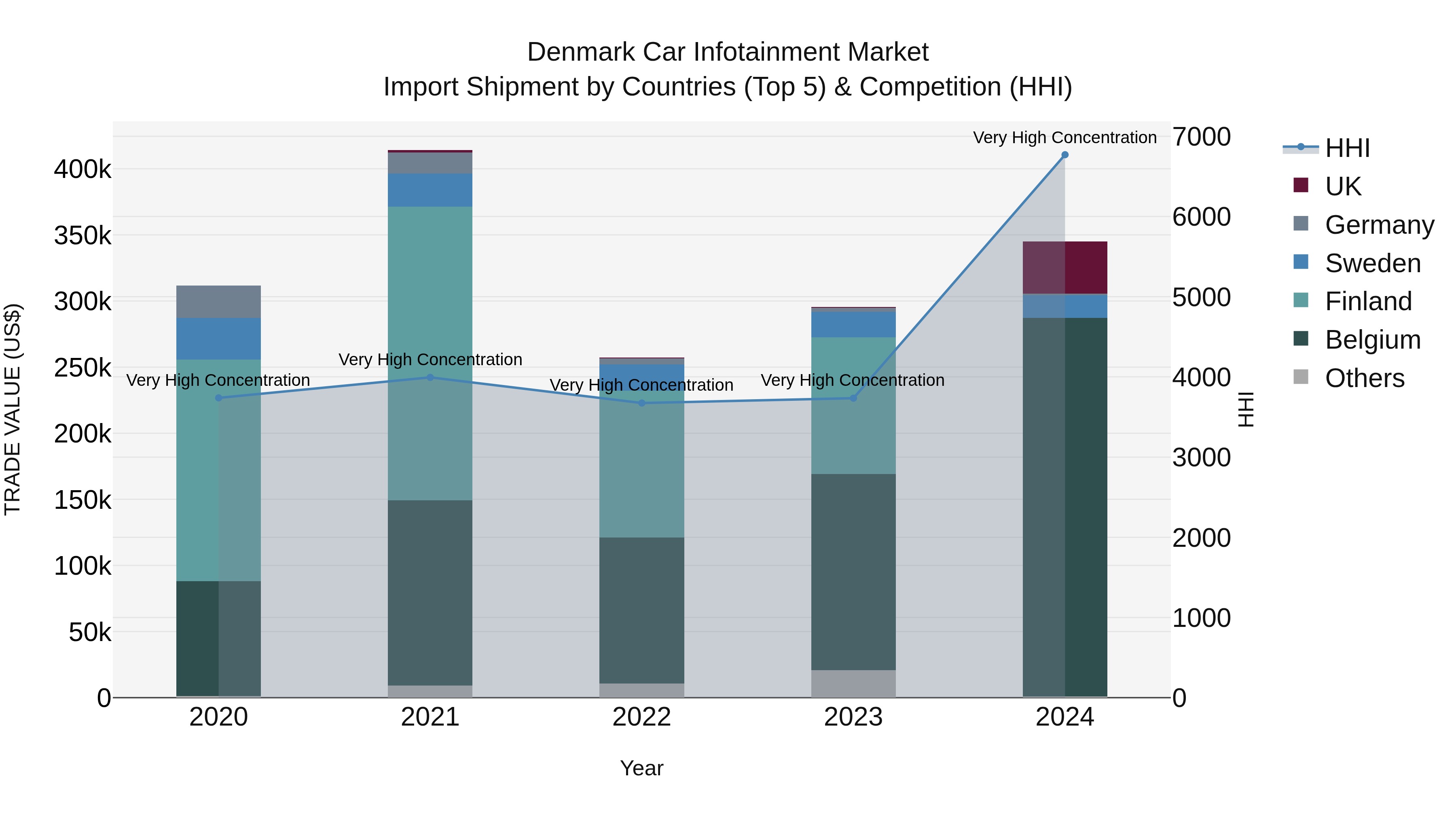Click the Sweden blue legend swatch
1456x819 pixels.
coord(1301,262)
